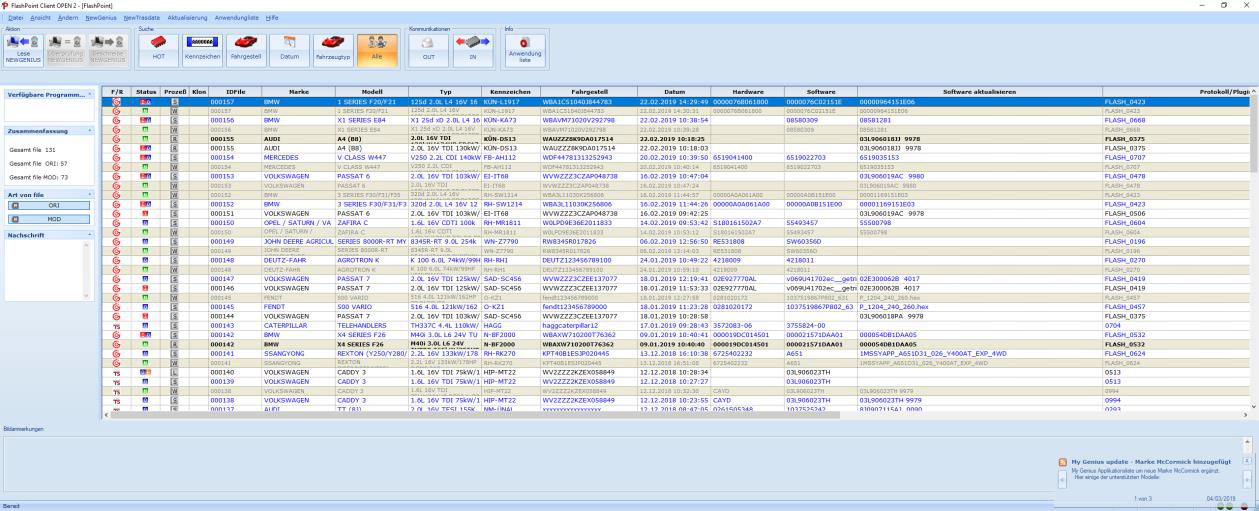Click the OUT communication button

pyautogui.click(x=428, y=48)
